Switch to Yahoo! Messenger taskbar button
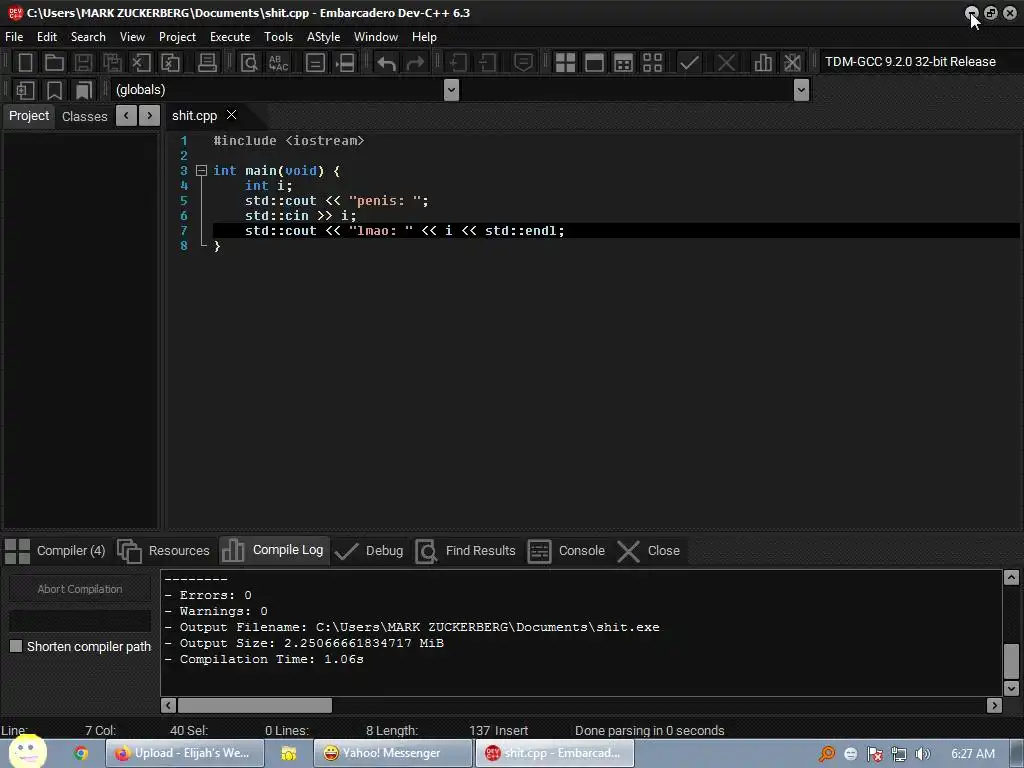 pyautogui.click(x=392, y=753)
